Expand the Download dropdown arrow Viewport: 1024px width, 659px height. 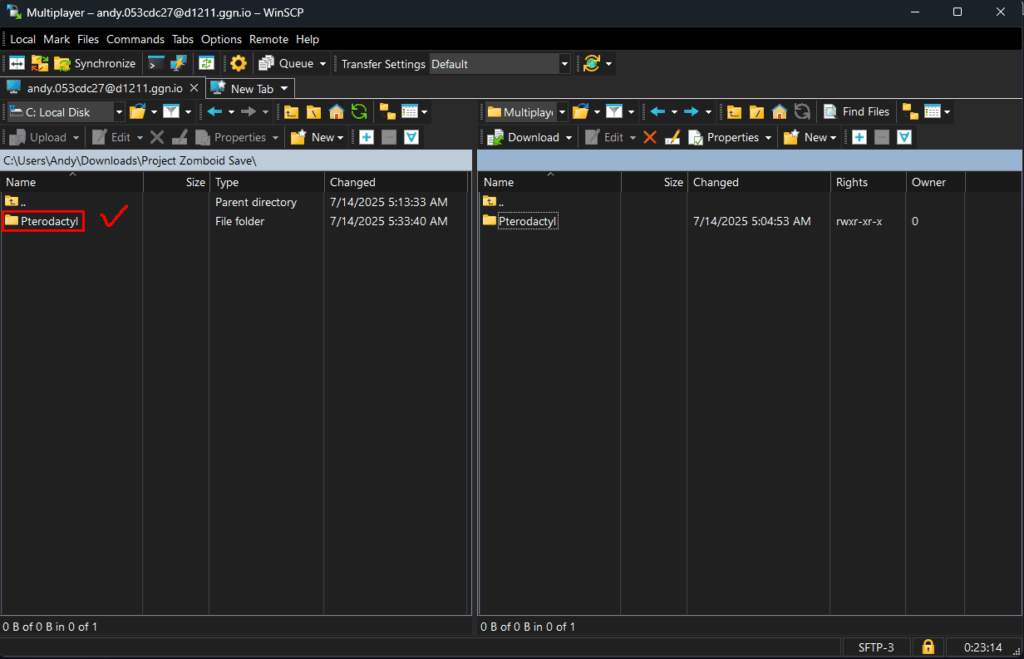[569, 138]
